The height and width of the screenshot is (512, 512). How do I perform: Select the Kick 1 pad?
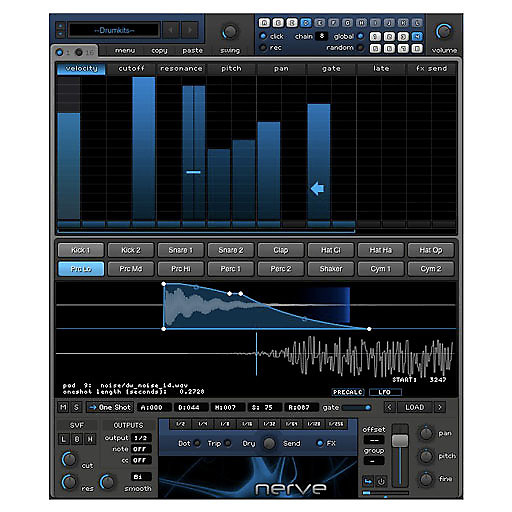(x=81, y=250)
